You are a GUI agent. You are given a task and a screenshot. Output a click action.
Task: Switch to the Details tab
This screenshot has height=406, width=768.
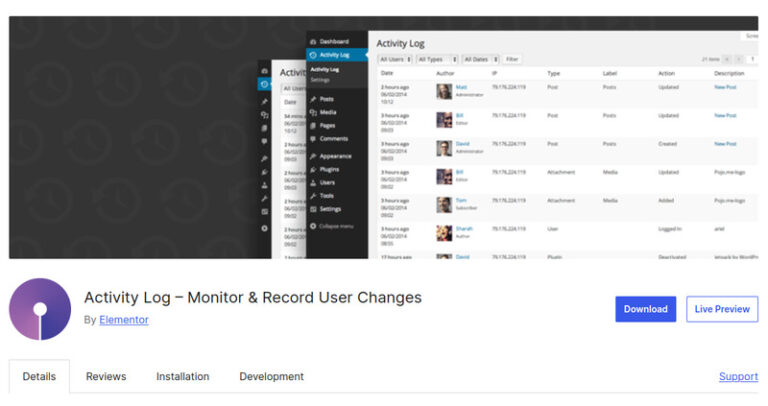tap(39, 376)
